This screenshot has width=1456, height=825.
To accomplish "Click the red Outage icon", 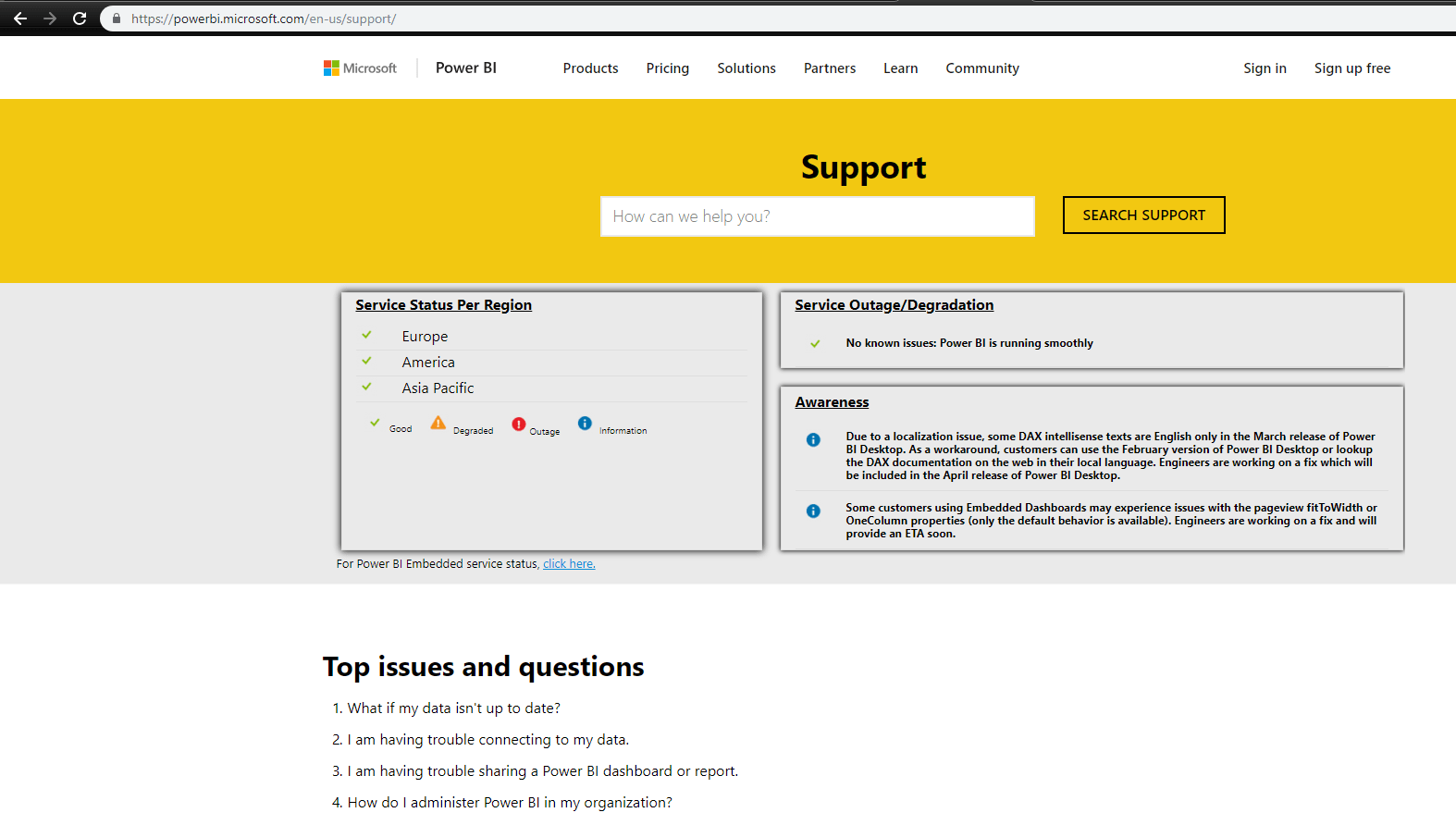I will (x=519, y=424).
